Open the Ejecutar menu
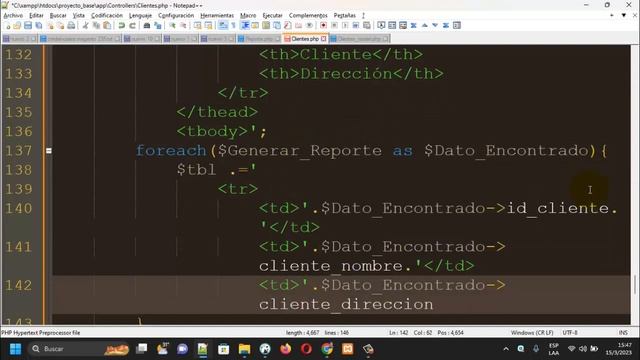Image resolution: width=640 pixels, height=360 pixels. (x=272, y=15)
